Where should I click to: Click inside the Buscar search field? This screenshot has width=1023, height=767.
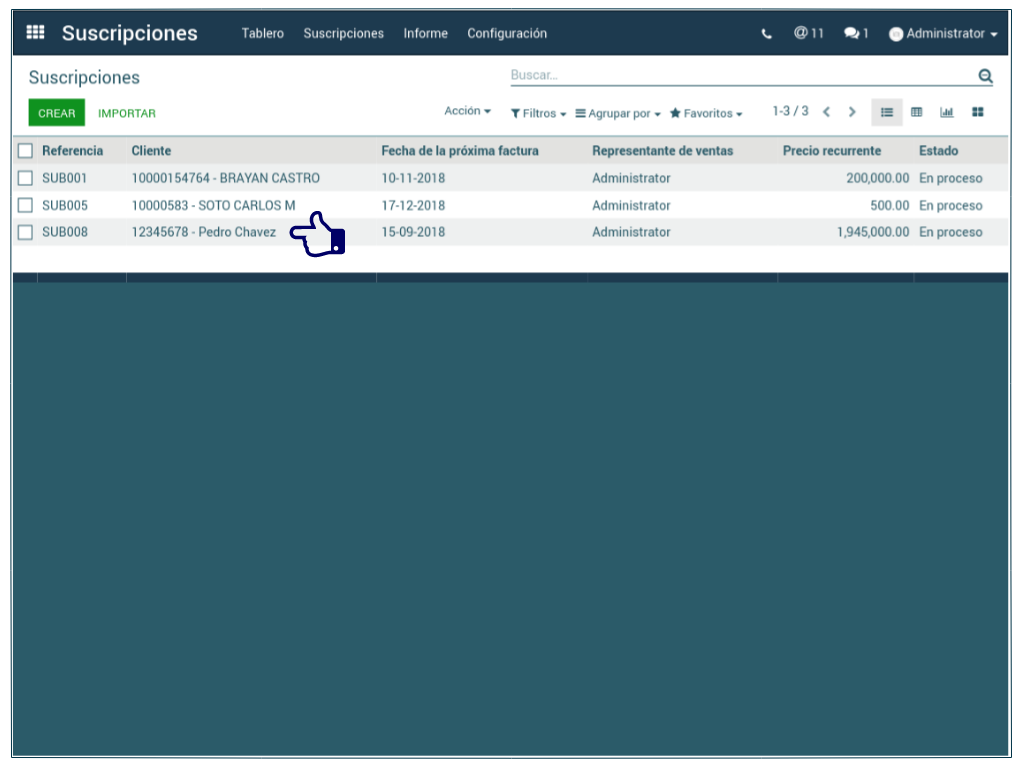pyautogui.click(x=740, y=76)
